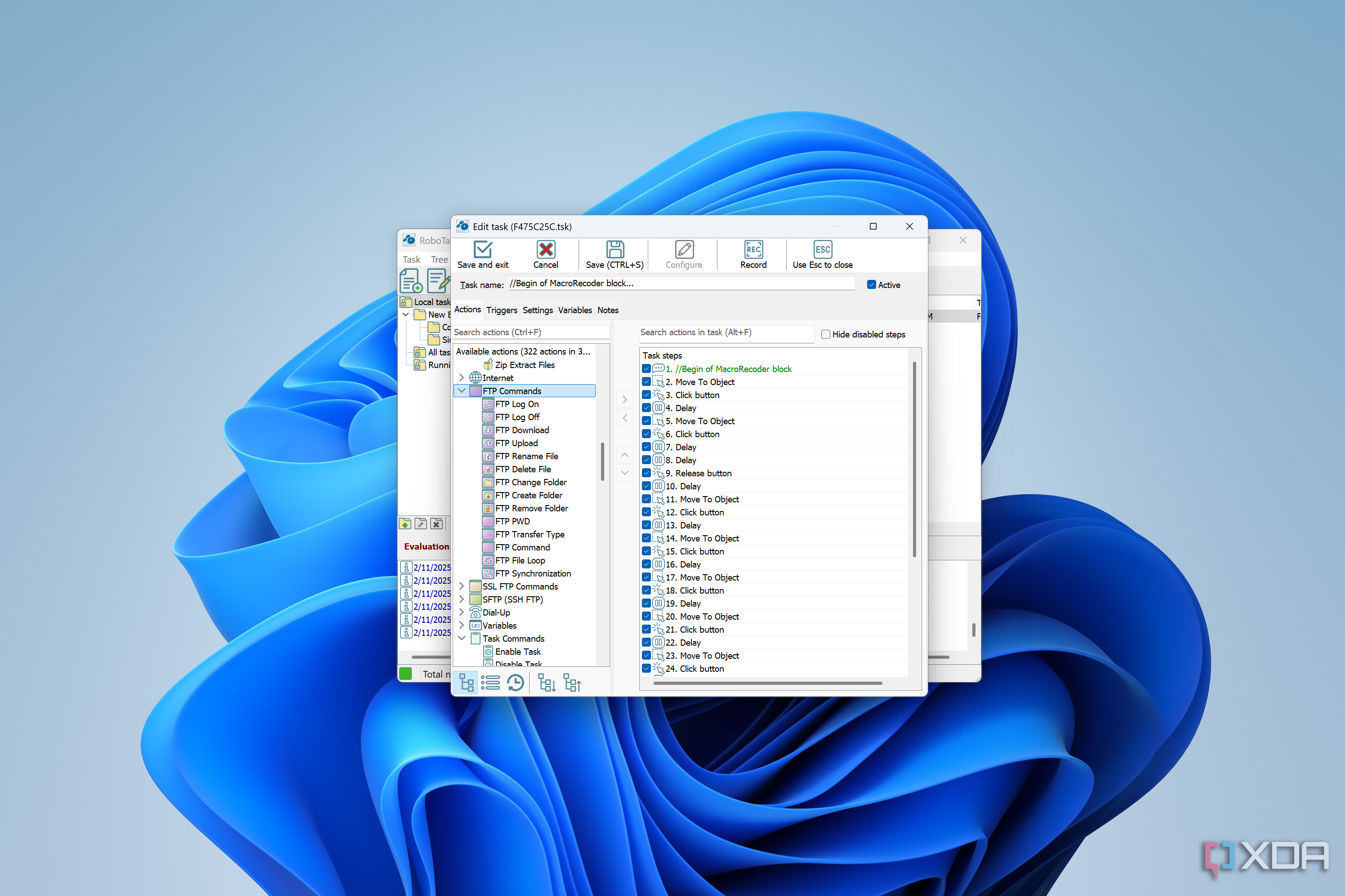Click the collapse all tree nodes icon
Image resolution: width=1345 pixels, height=896 pixels.
(572, 682)
